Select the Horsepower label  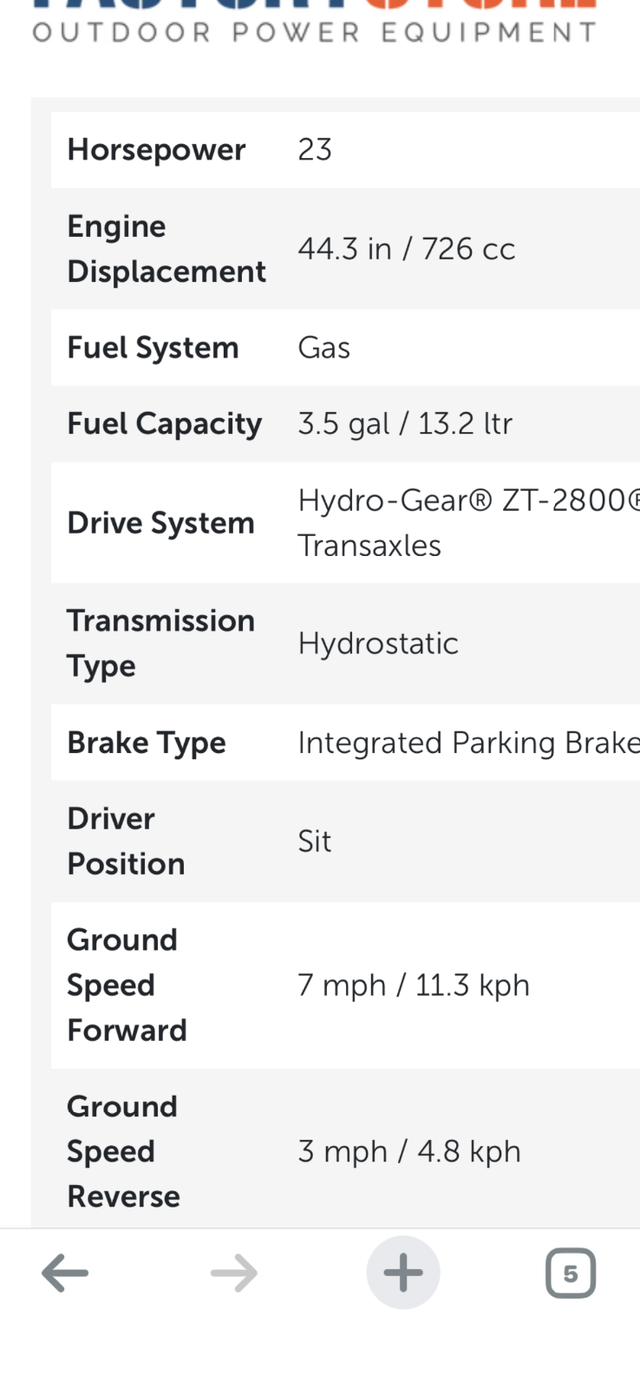tap(156, 150)
